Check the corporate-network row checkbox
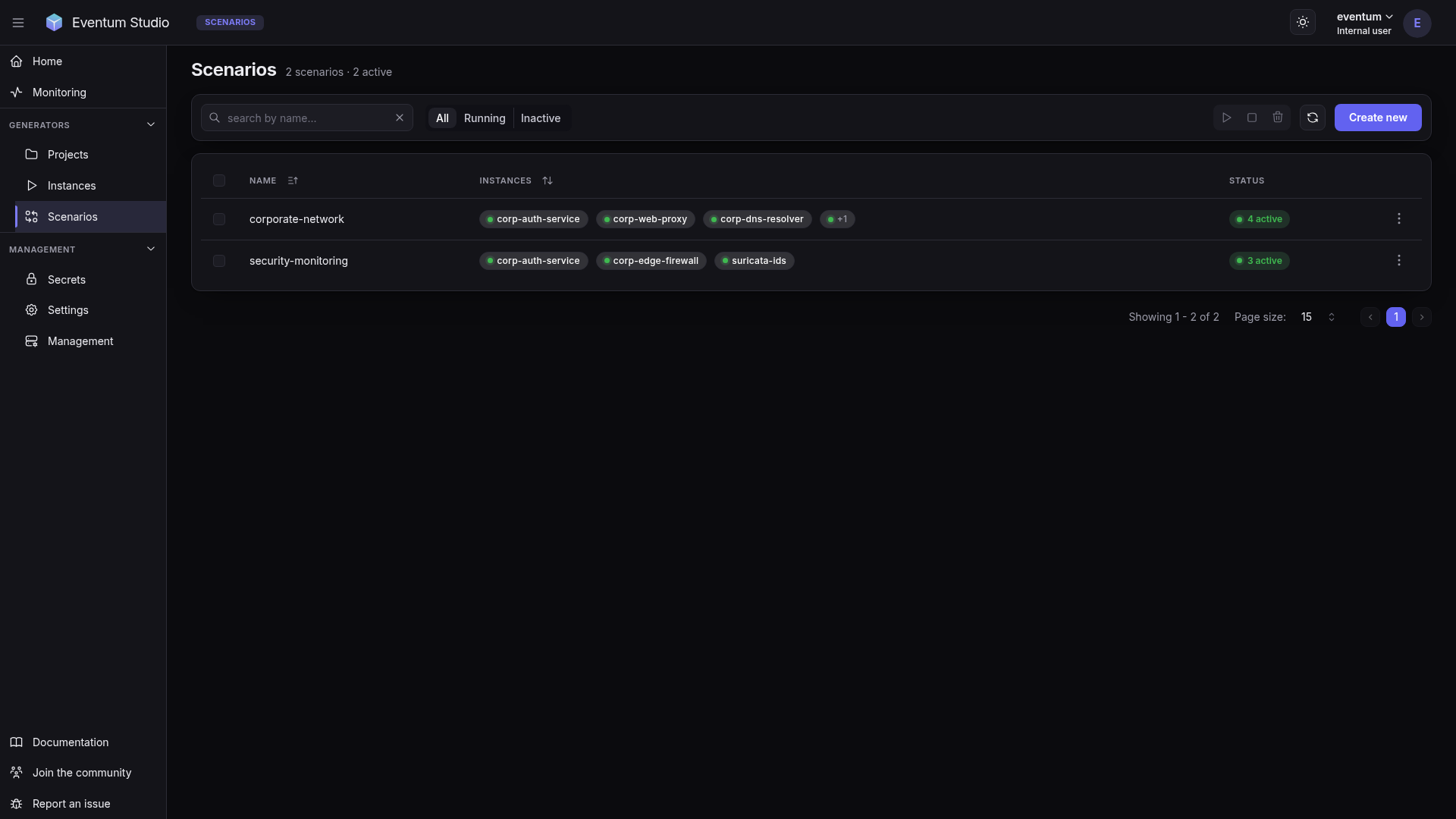Image resolution: width=1456 pixels, height=819 pixels. (x=219, y=219)
